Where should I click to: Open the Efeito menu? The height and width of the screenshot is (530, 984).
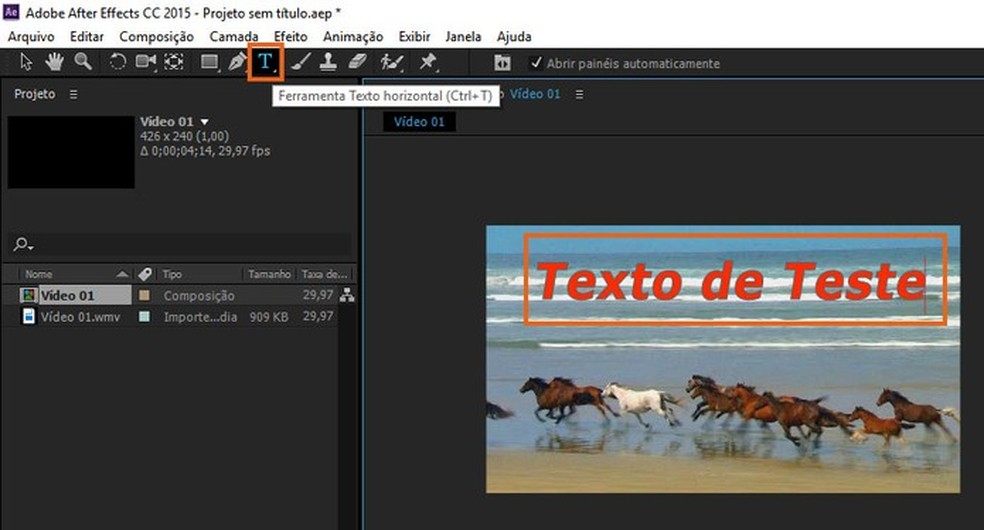pyautogui.click(x=291, y=36)
